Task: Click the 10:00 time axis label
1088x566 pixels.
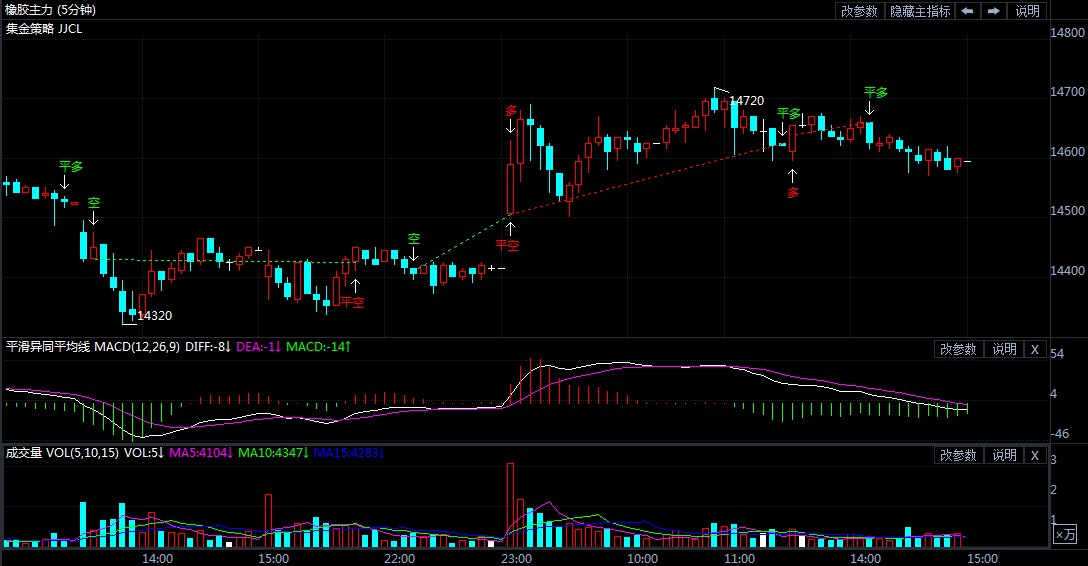Action: (643, 558)
